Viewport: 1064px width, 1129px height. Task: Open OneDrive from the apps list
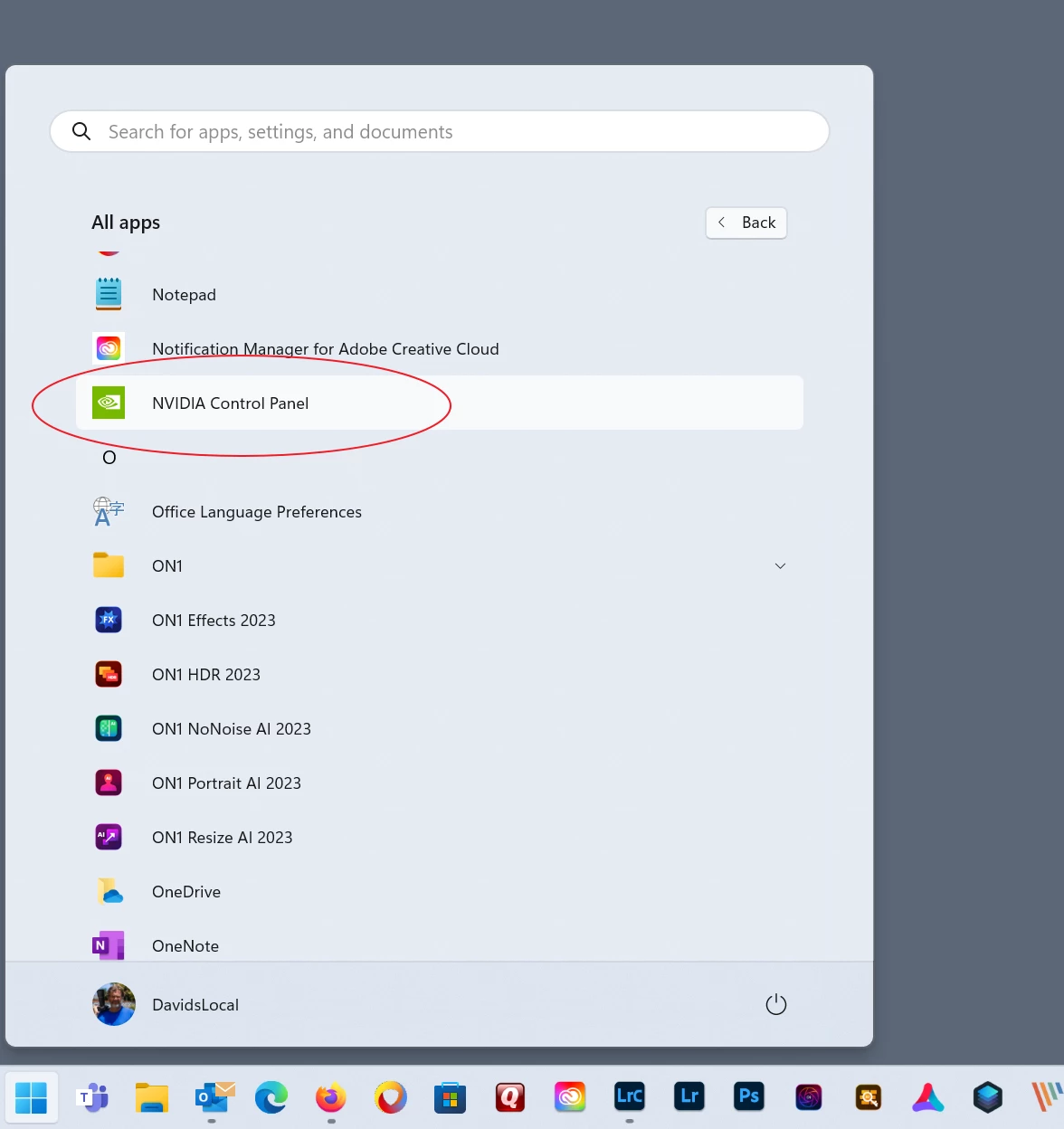coord(440,892)
